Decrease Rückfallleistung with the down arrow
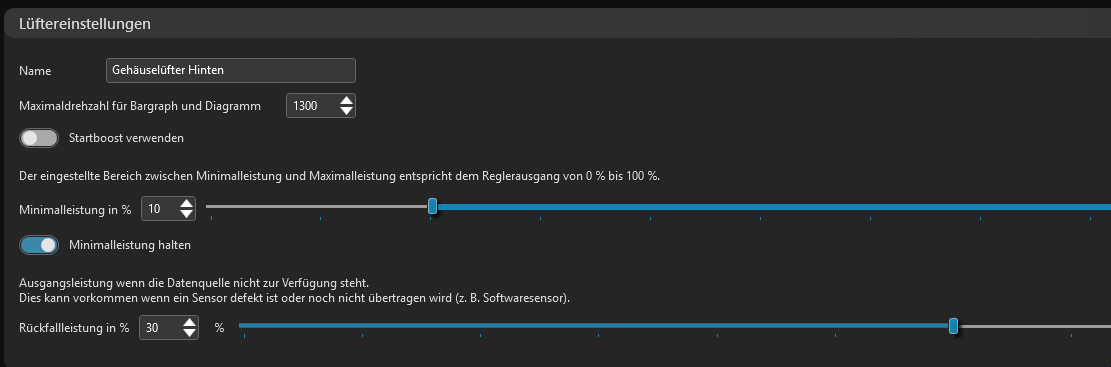1111x367 pixels. coord(189,333)
